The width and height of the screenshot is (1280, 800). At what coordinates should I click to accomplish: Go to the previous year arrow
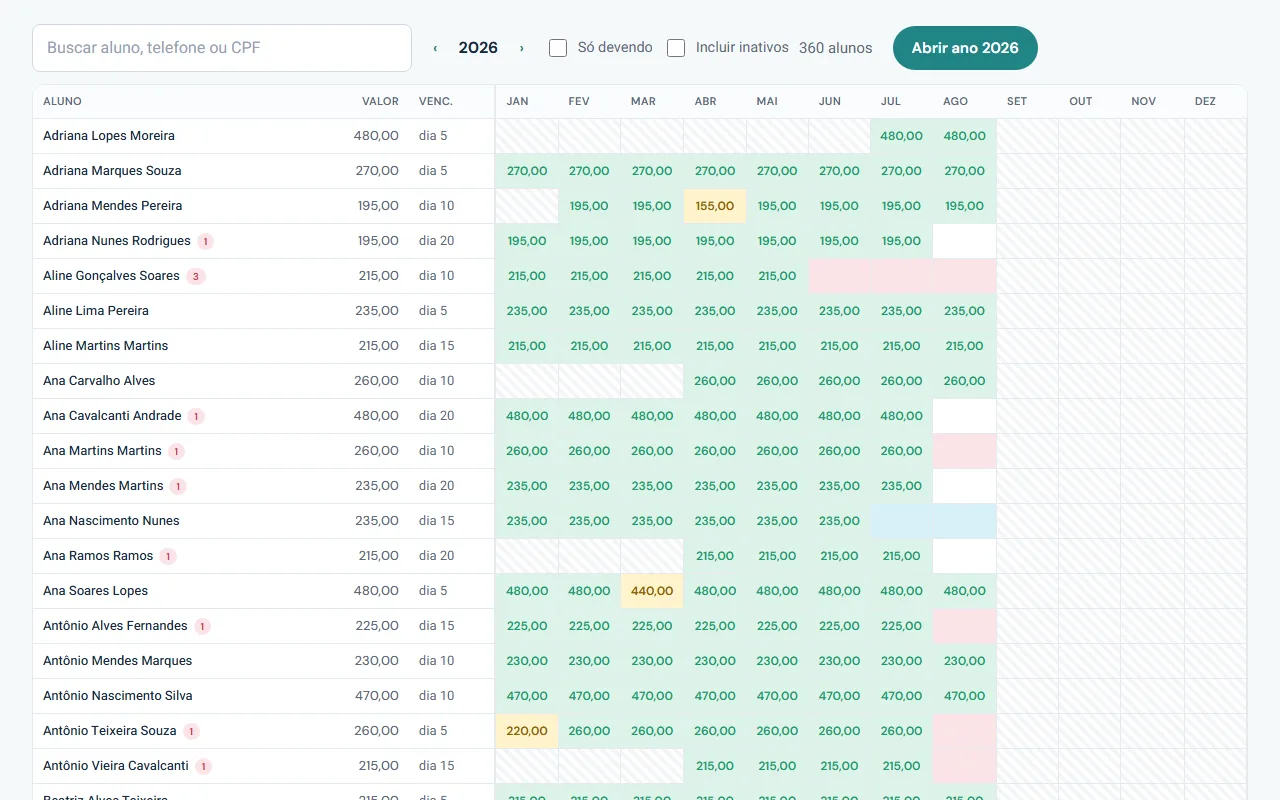435,48
